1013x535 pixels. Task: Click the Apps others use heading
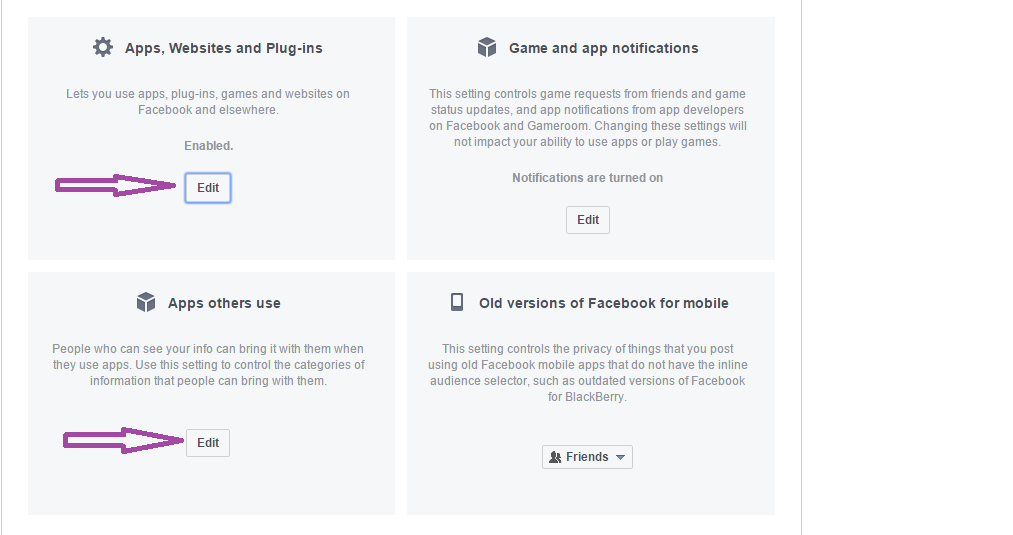[224, 303]
